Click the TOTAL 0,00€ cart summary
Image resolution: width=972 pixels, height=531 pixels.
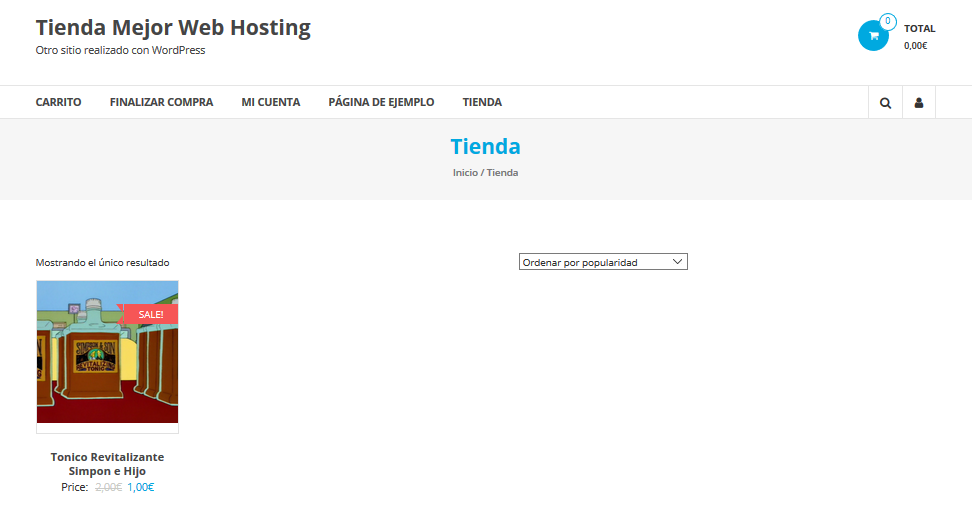(919, 37)
